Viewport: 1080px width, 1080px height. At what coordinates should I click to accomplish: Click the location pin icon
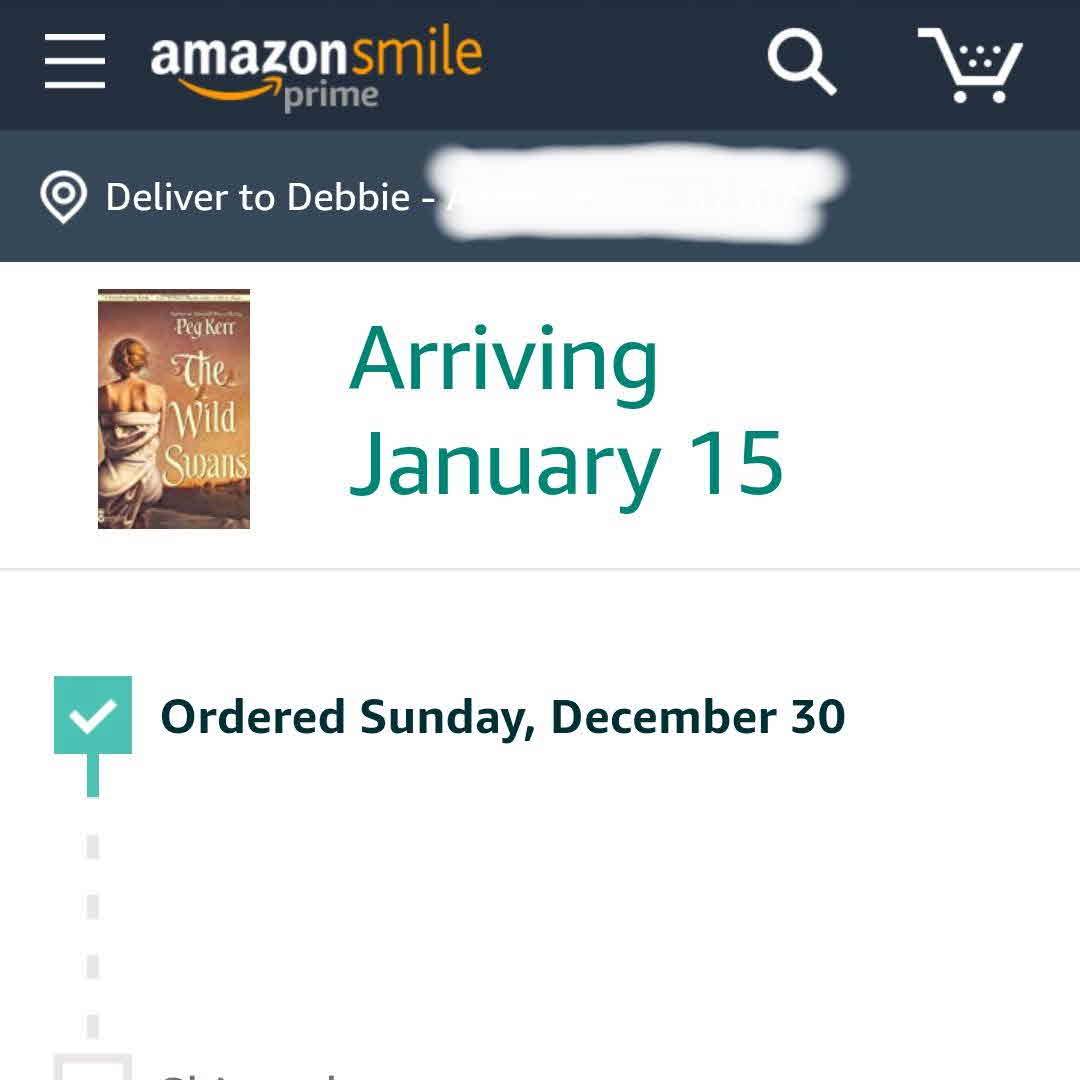(62, 197)
